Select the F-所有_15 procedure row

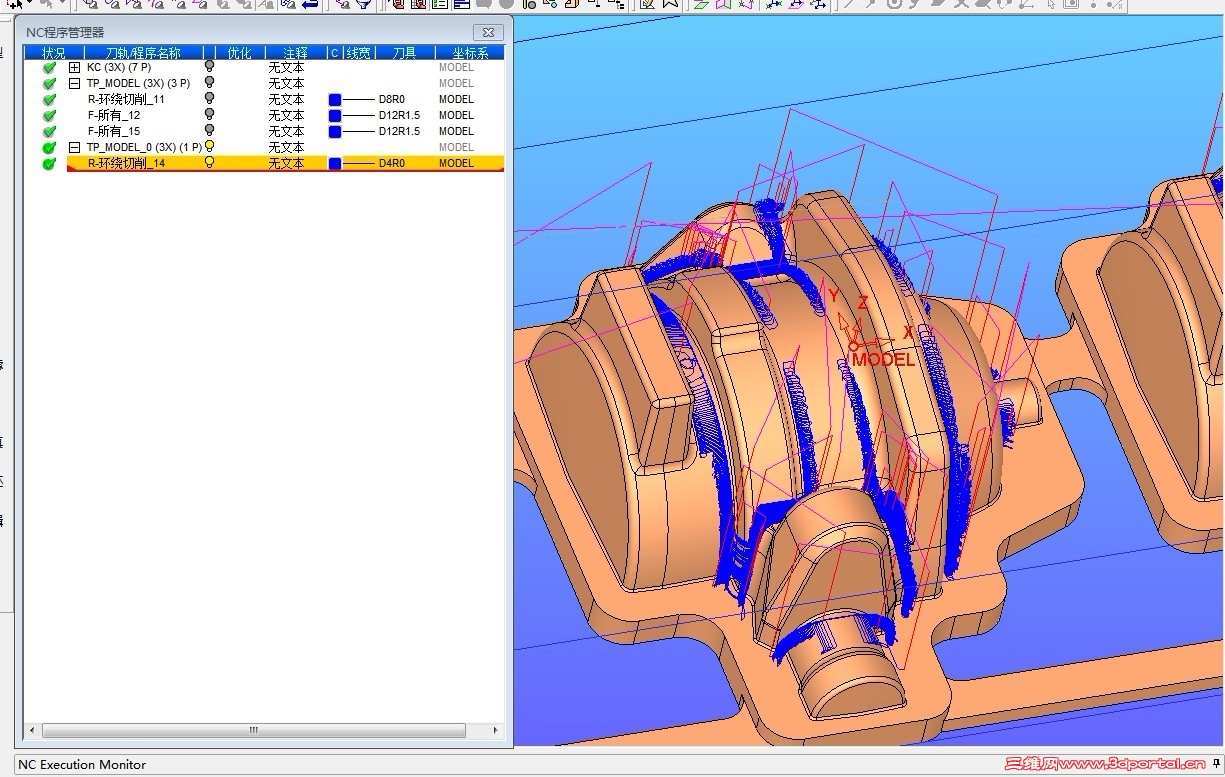pyautogui.click(x=114, y=132)
